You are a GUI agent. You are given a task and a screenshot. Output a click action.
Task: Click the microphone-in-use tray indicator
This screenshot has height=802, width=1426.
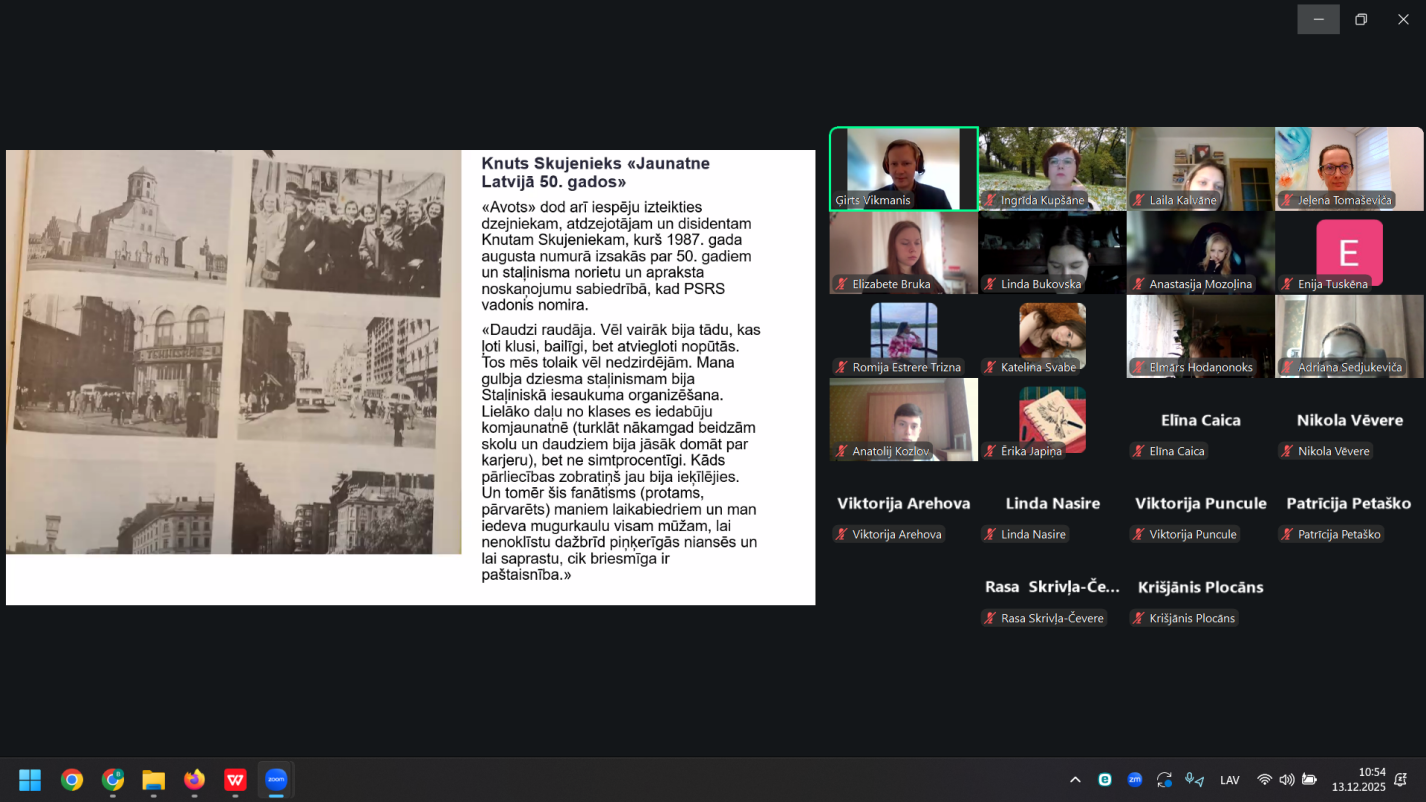(1194, 780)
